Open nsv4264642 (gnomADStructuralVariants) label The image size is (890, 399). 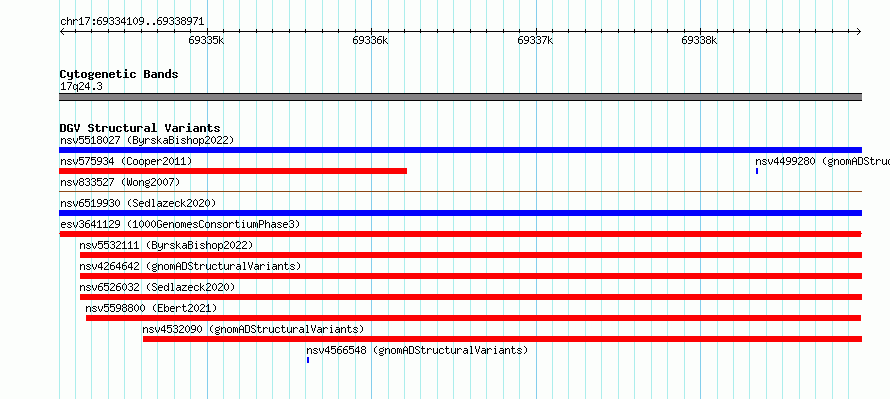(x=190, y=266)
